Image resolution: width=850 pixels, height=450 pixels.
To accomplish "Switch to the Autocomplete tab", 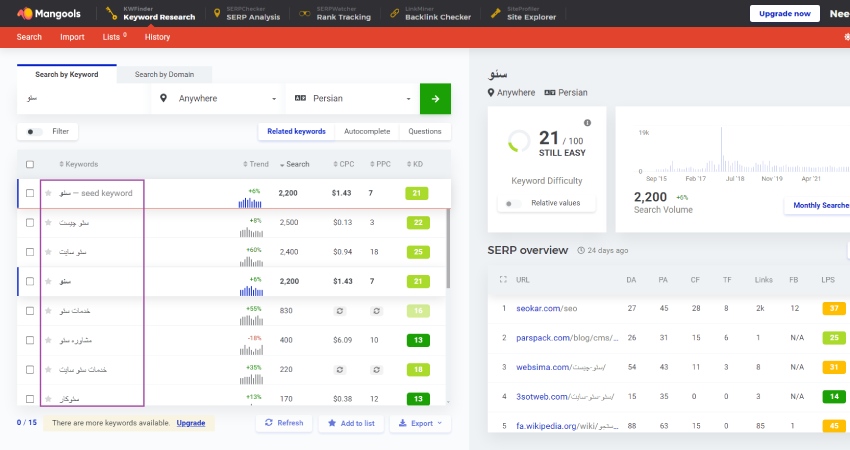I will pyautogui.click(x=367, y=131).
